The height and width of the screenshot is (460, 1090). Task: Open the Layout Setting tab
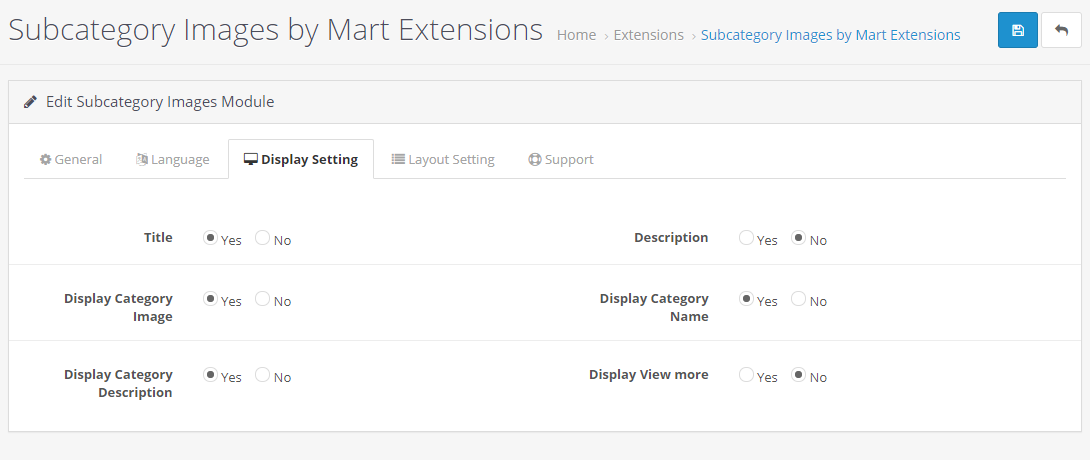(x=443, y=159)
